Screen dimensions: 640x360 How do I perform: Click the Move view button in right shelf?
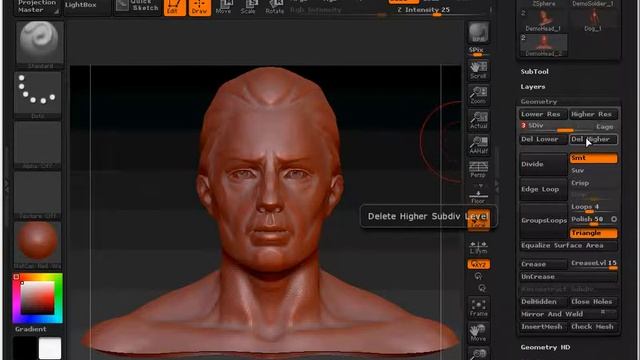point(478,333)
